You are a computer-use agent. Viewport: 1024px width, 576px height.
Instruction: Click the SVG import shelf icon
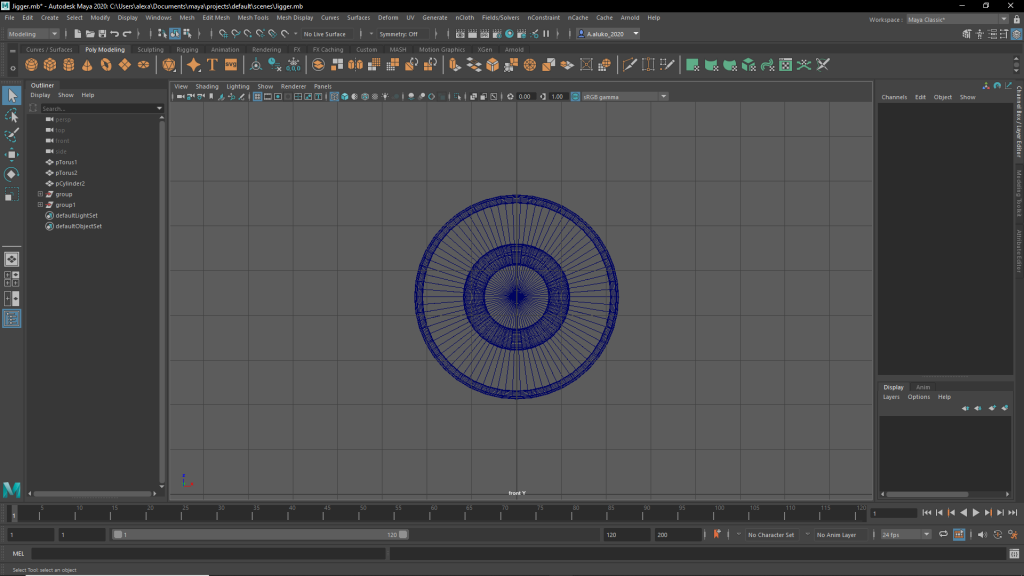231,65
